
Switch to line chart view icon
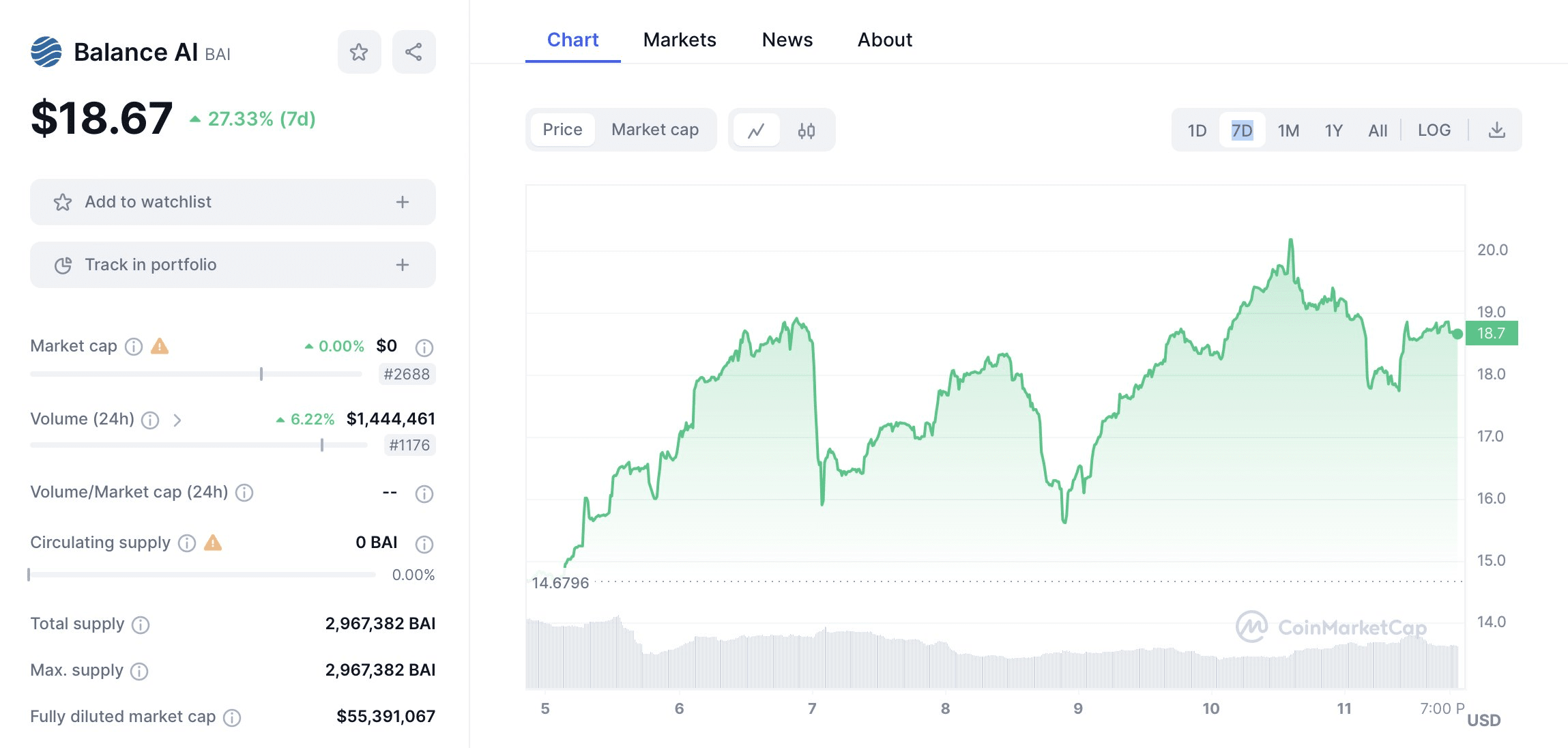tap(756, 130)
